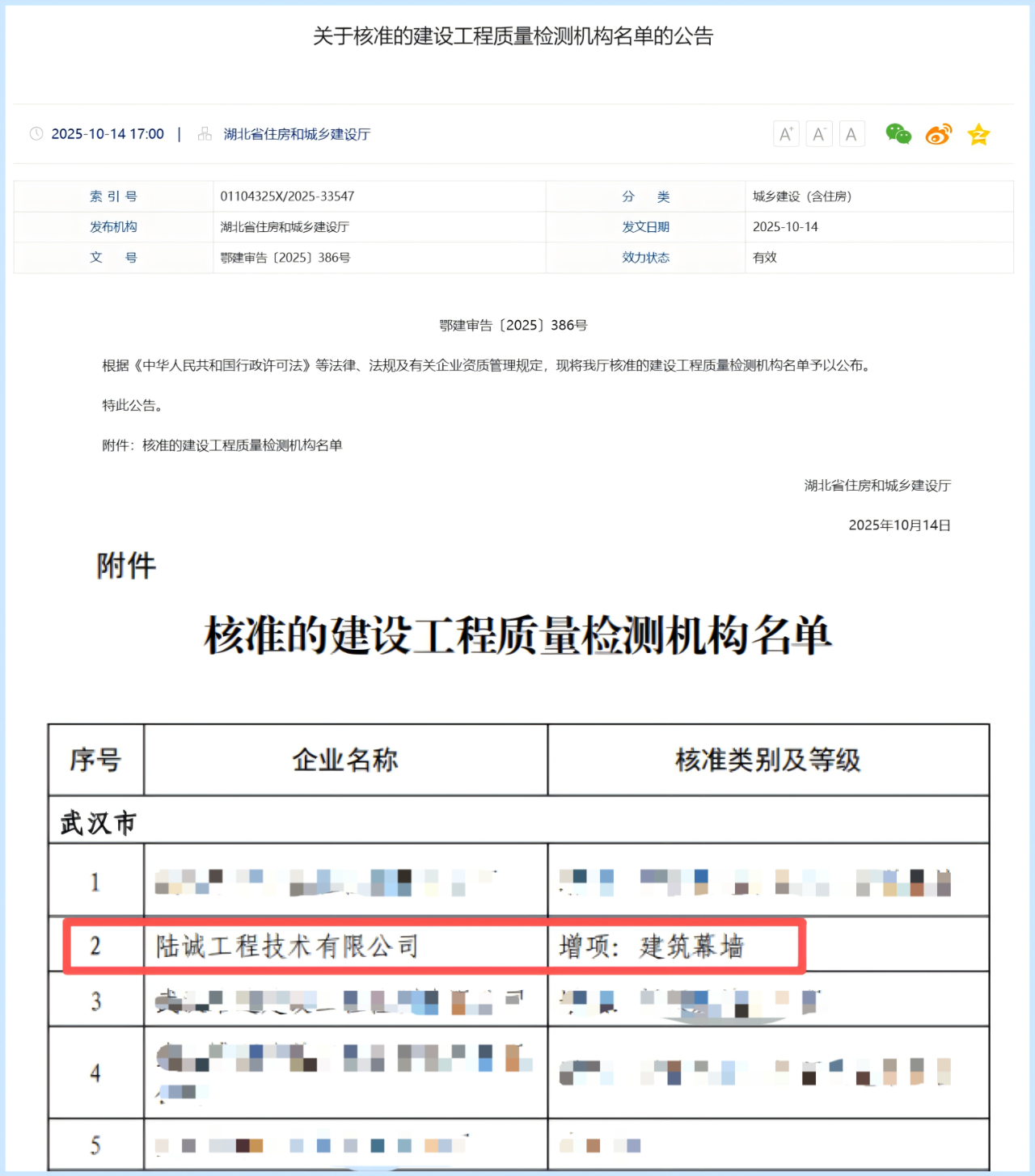
Task: Click the publish timestamp 2025-10-14 17:00
Action: [x=108, y=134]
